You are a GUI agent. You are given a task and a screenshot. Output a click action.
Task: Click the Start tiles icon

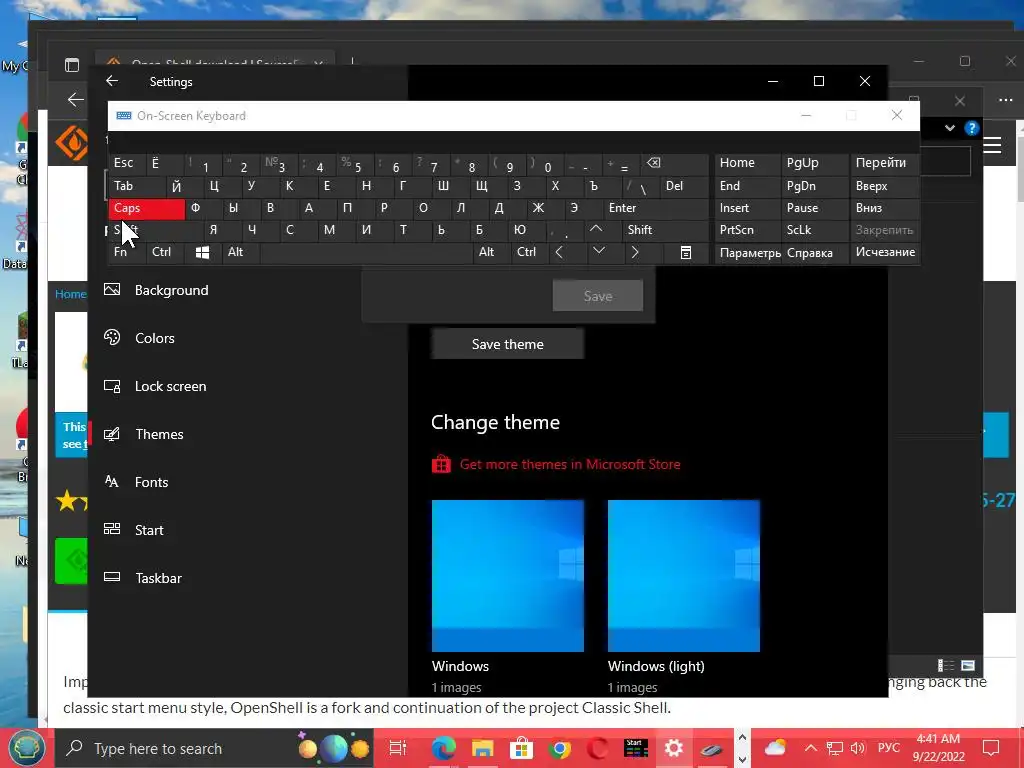(x=112, y=529)
